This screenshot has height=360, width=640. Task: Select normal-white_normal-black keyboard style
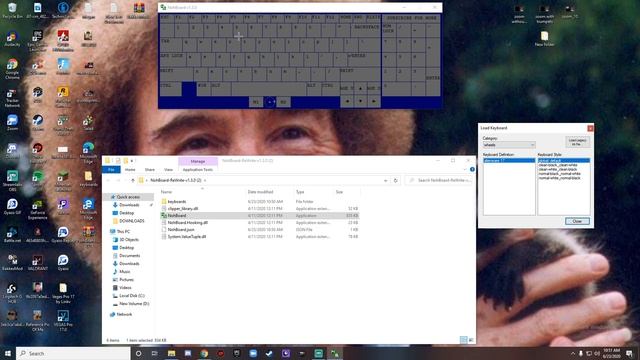(559, 178)
